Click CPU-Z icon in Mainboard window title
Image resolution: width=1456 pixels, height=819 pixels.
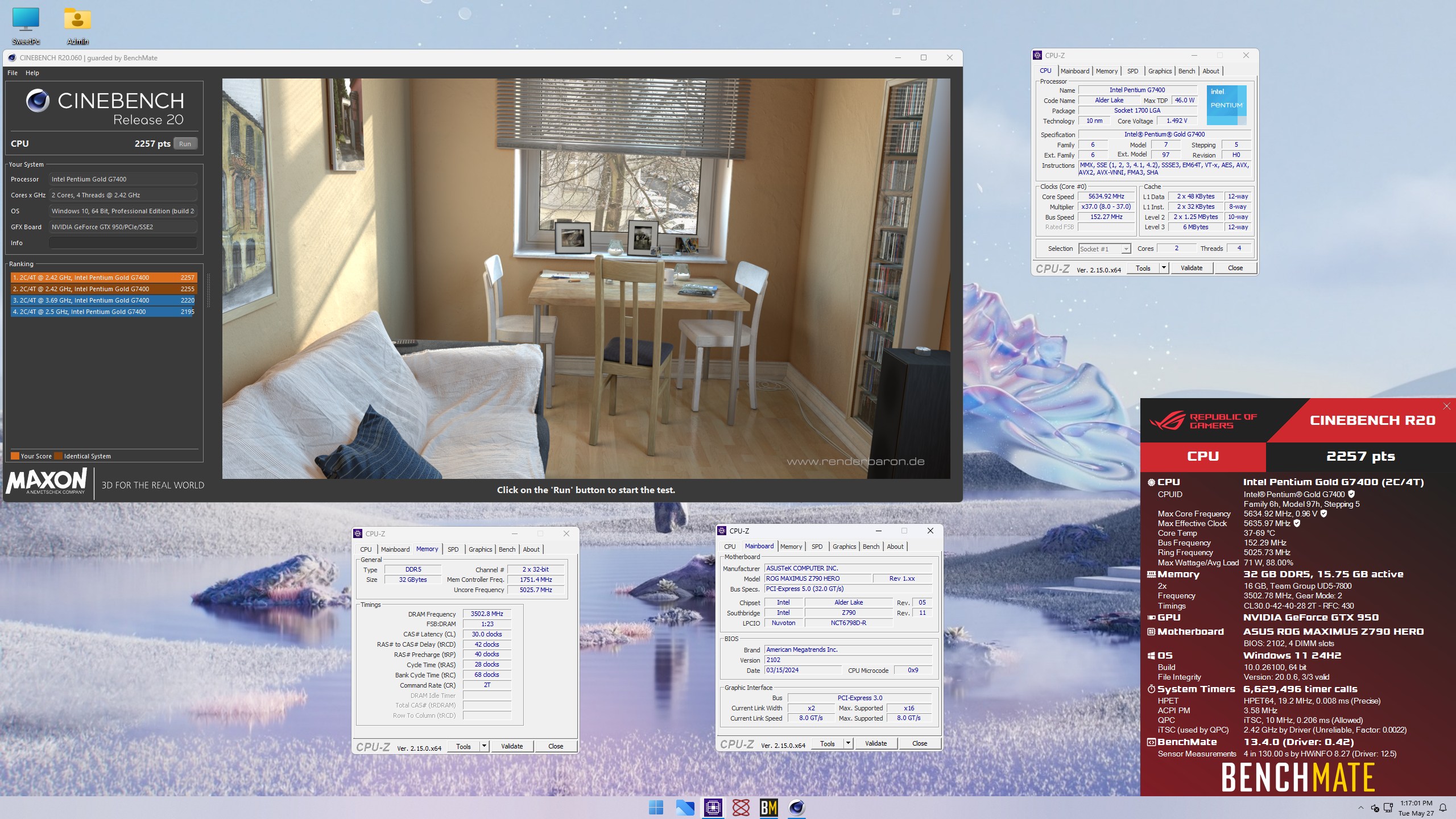pos(722,531)
